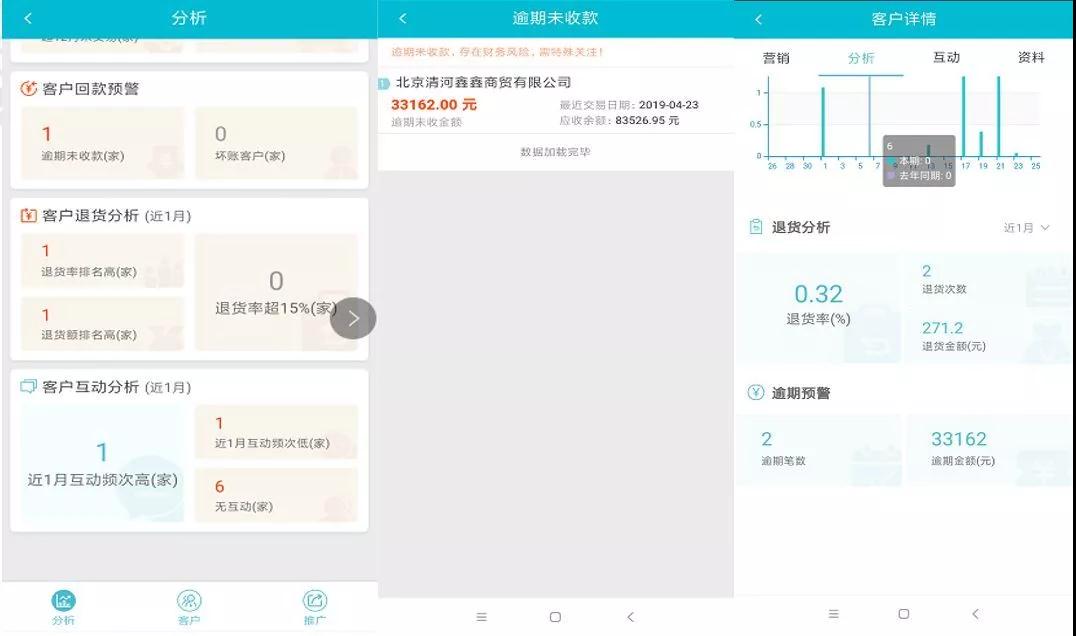
Task: Tap Android recent-apps icon in right screen
Action: pos(833,614)
